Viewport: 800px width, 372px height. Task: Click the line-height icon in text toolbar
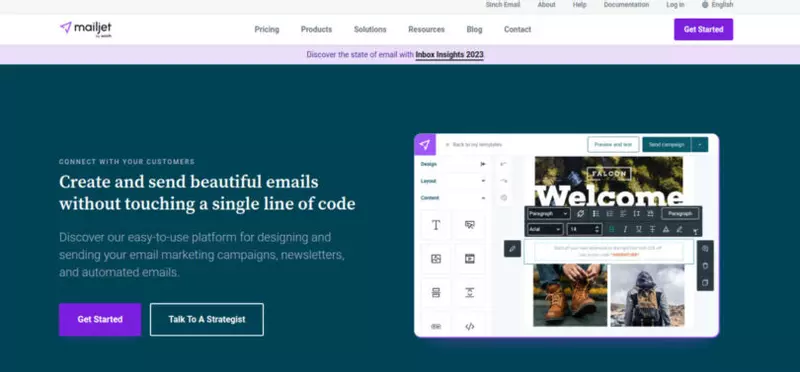point(636,213)
